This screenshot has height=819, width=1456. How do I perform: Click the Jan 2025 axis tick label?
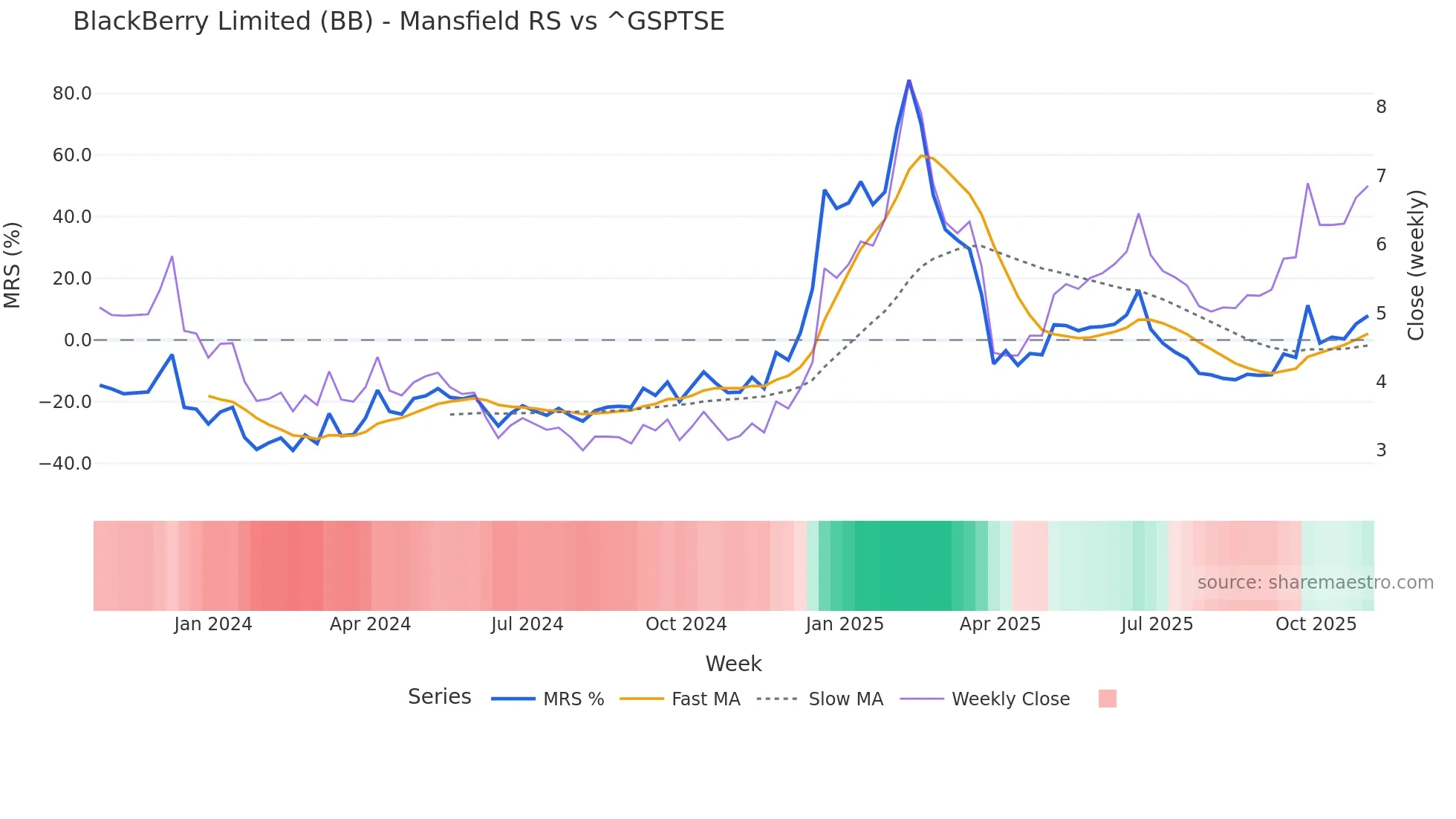point(845,624)
